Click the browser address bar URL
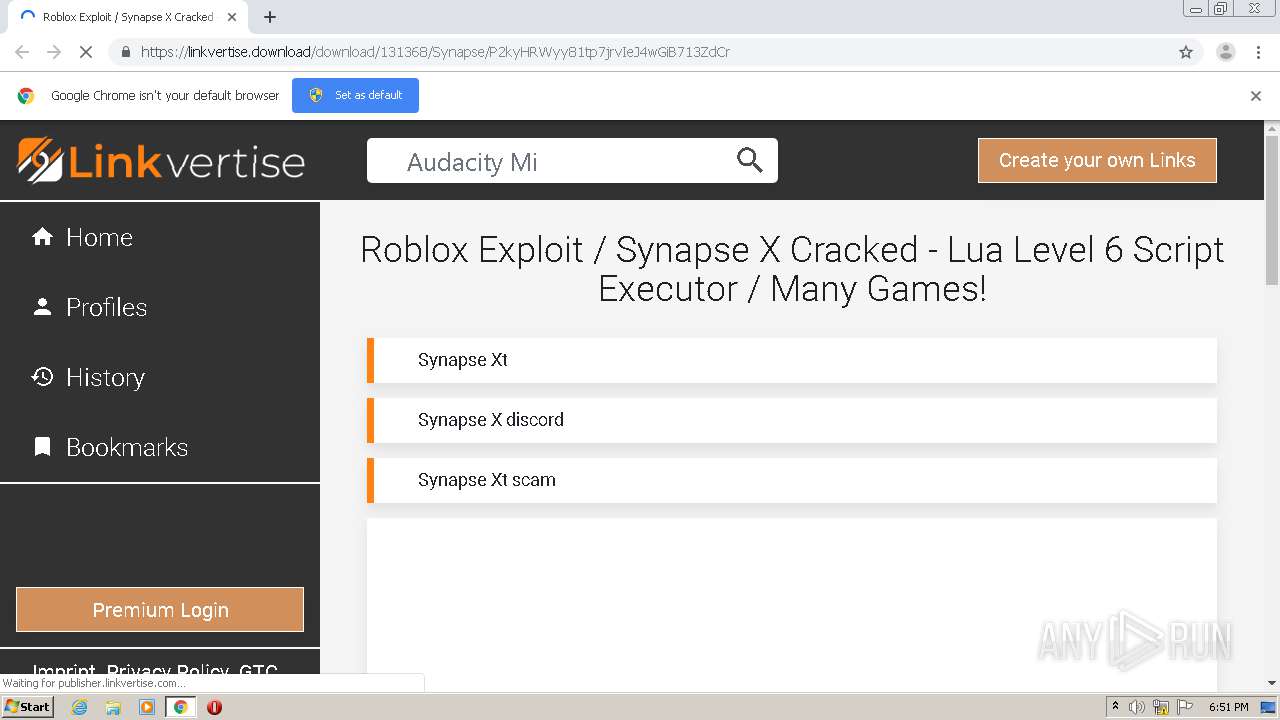Image resolution: width=1280 pixels, height=720 pixels. tap(435, 52)
